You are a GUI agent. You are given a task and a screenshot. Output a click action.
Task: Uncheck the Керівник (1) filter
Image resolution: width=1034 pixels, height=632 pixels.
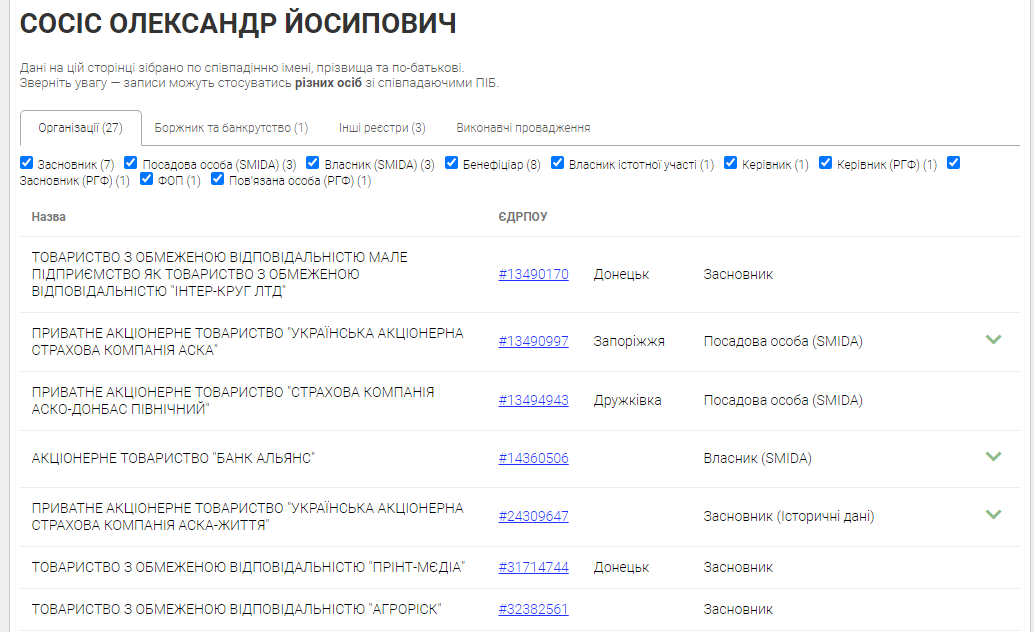point(731,163)
